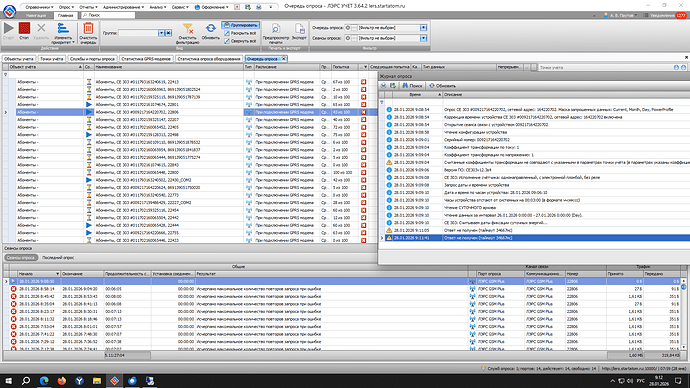Switch to Службы и порты опроса tab
Screen dimensions: 690x388
(92, 59)
